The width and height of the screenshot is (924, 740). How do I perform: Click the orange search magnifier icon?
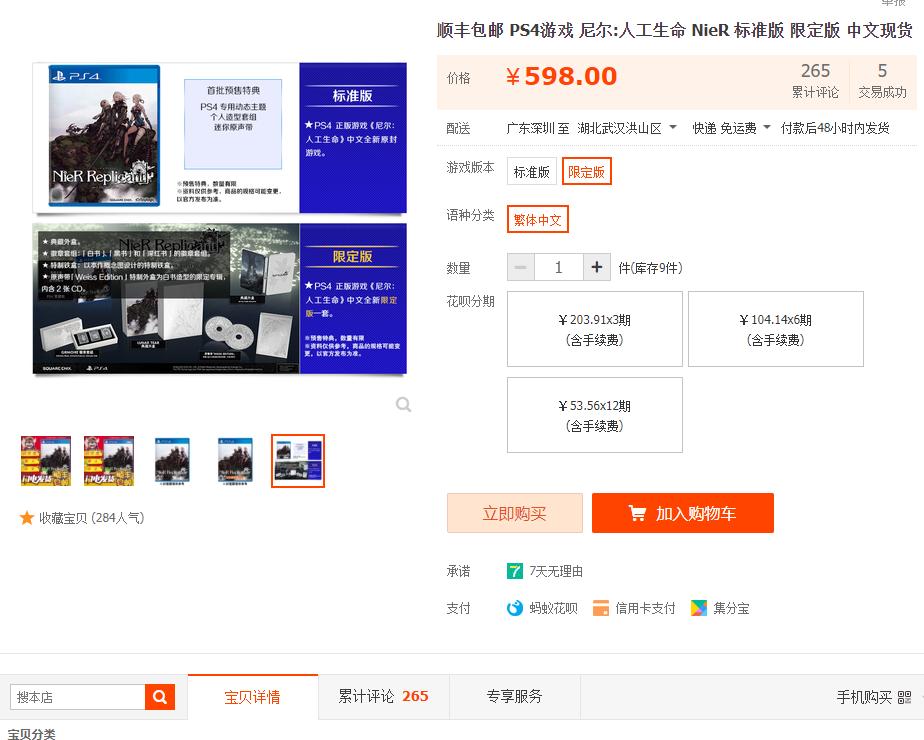pos(160,697)
